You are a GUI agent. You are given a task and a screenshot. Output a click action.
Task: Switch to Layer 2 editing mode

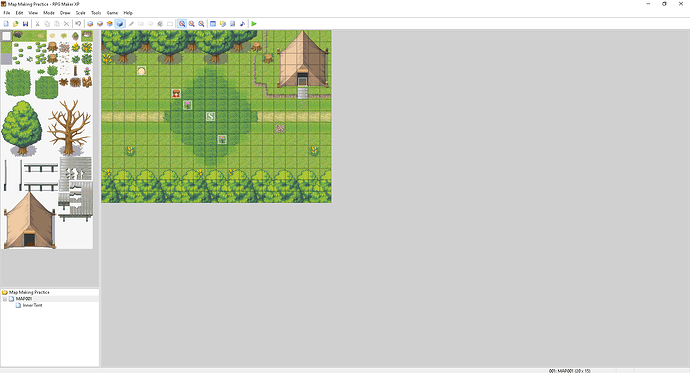click(100, 24)
